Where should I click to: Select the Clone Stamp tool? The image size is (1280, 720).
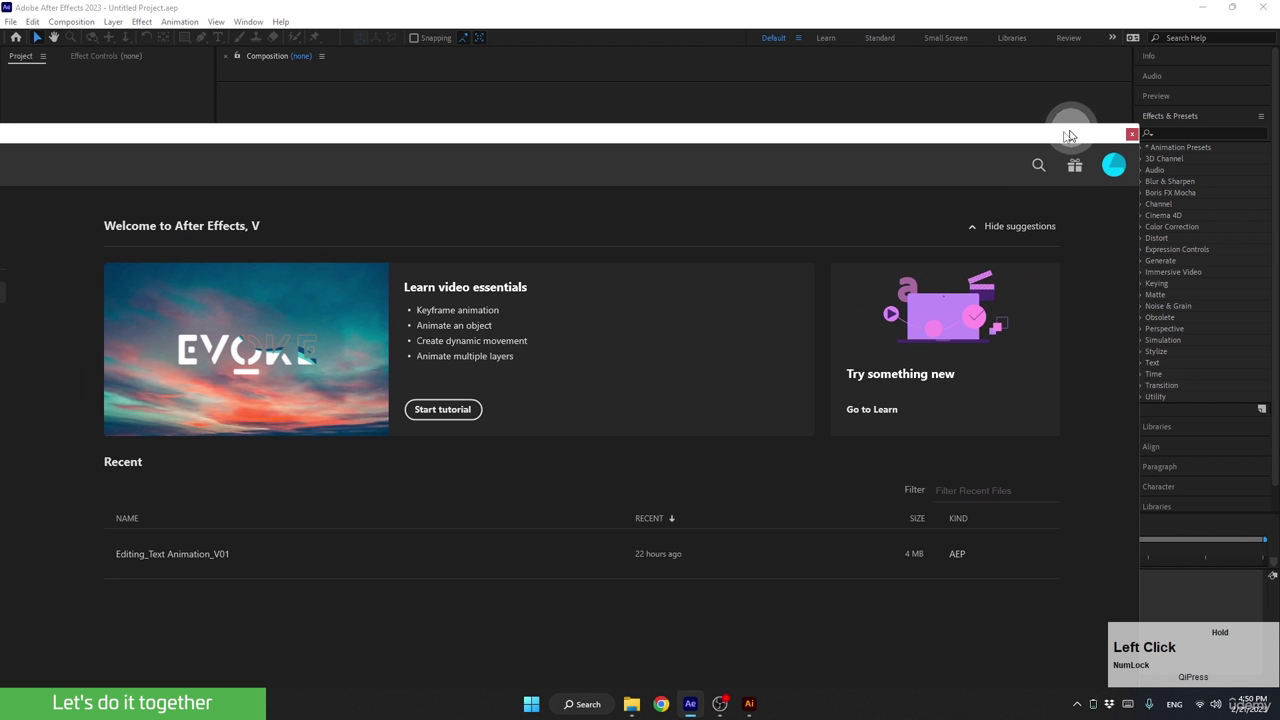256,37
